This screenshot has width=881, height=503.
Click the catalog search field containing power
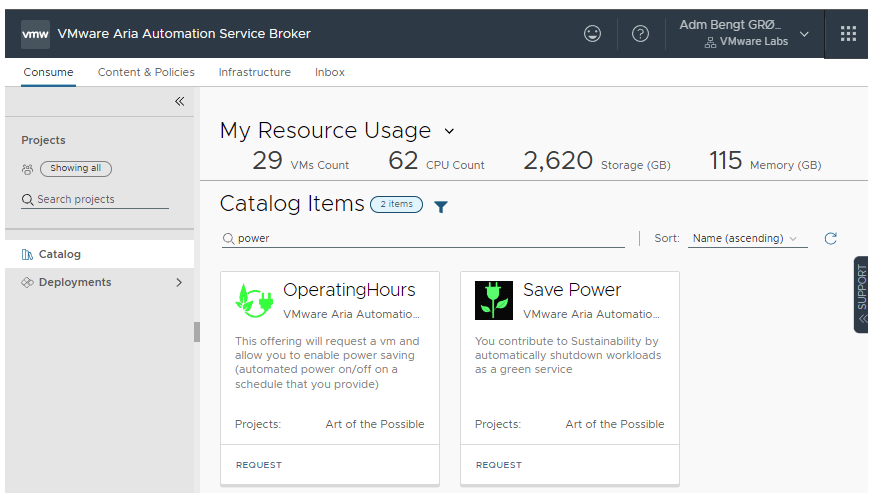[423, 239]
